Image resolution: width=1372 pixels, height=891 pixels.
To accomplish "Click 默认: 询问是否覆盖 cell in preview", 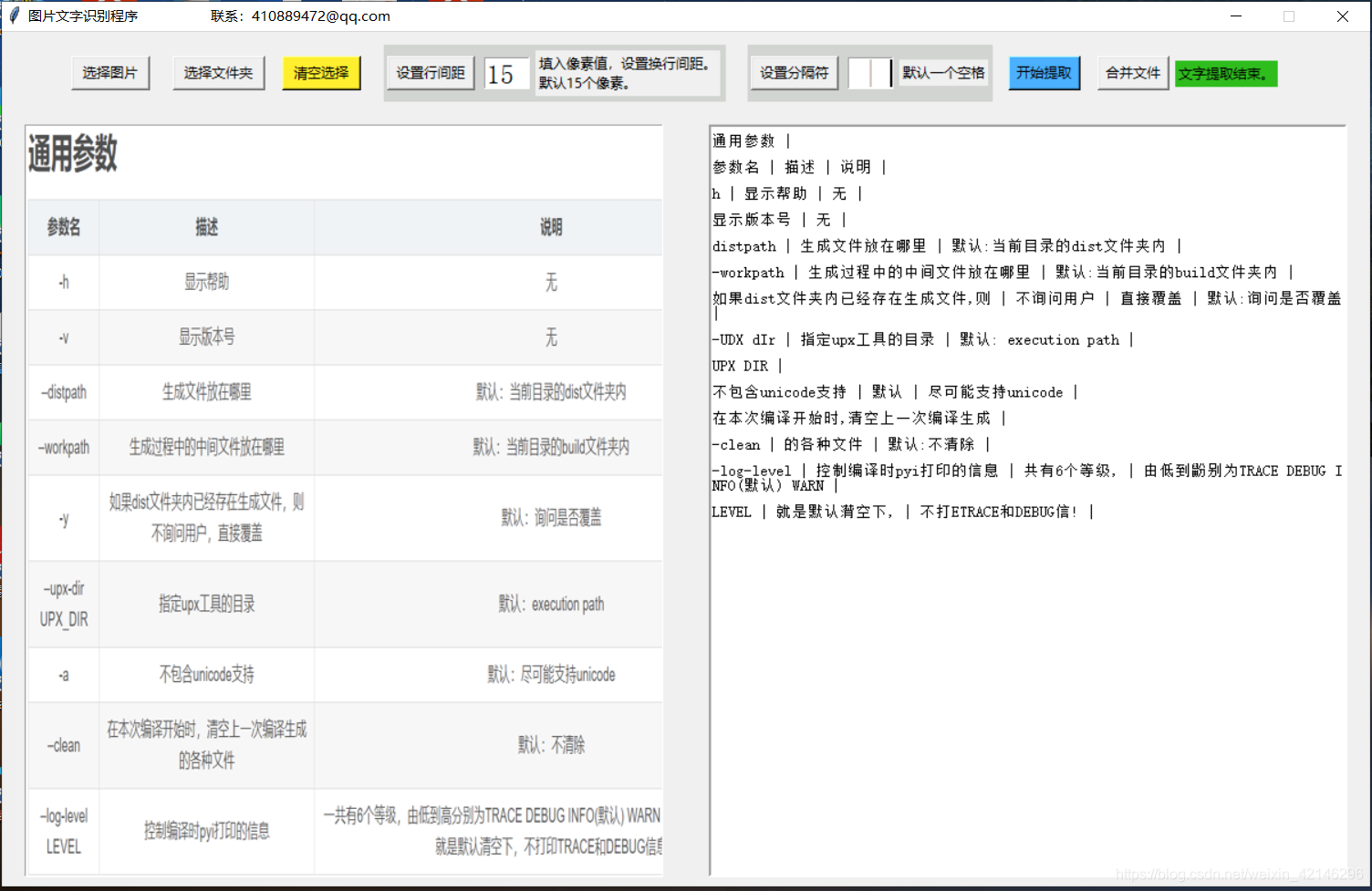I will (x=551, y=518).
